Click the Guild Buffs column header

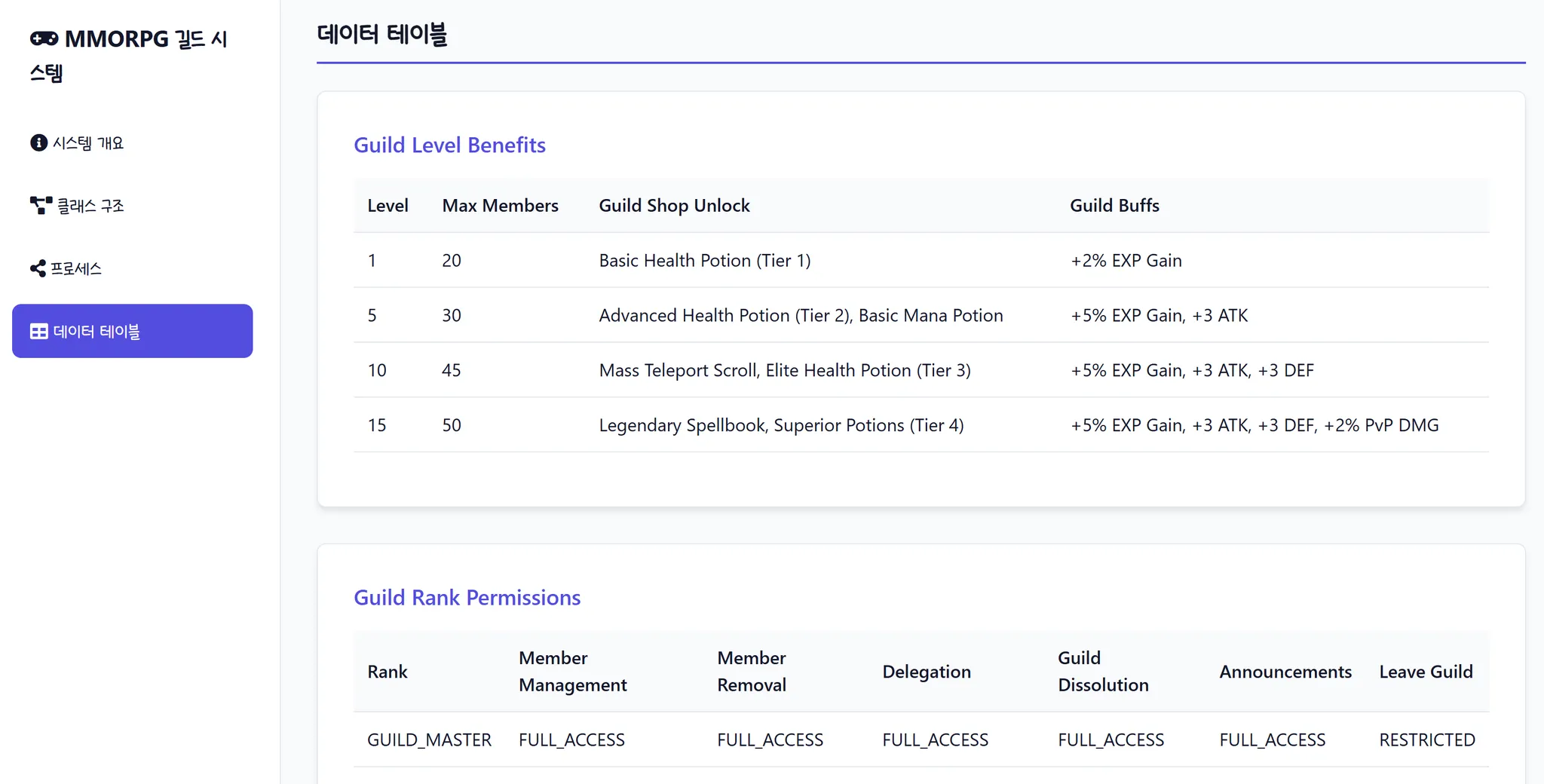[1114, 205]
